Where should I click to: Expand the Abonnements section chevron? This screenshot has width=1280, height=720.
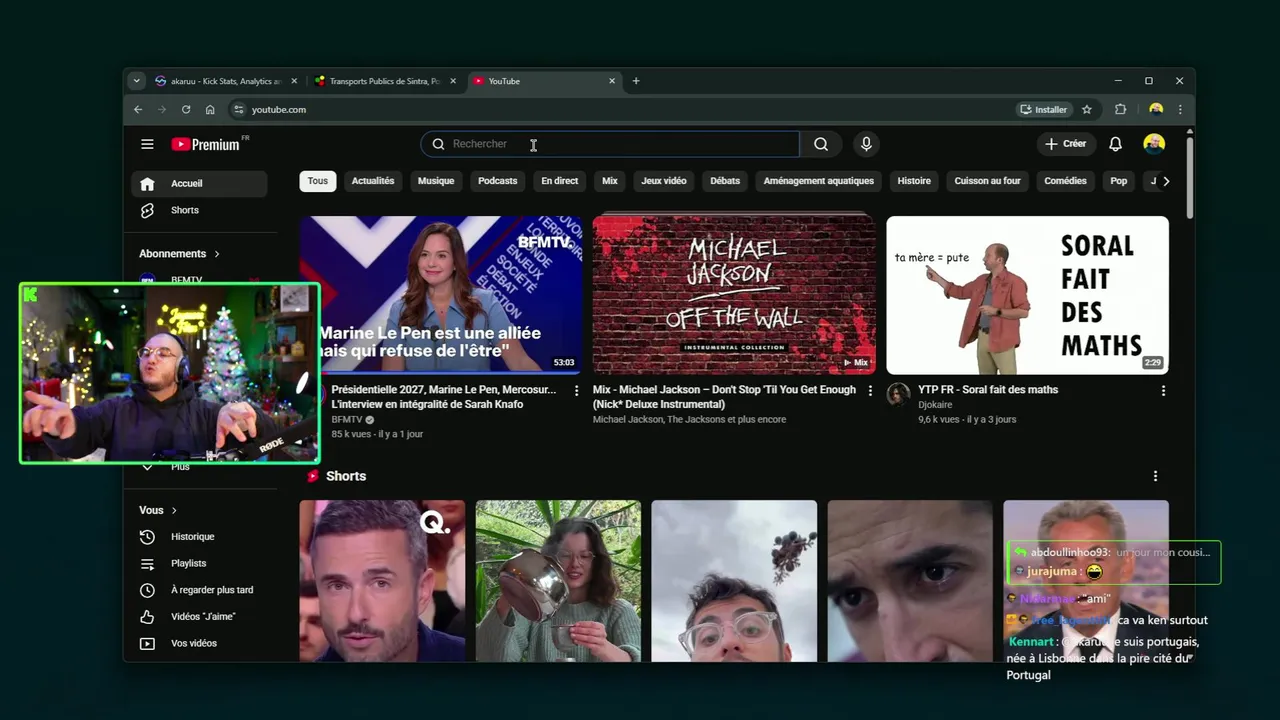[x=216, y=254]
